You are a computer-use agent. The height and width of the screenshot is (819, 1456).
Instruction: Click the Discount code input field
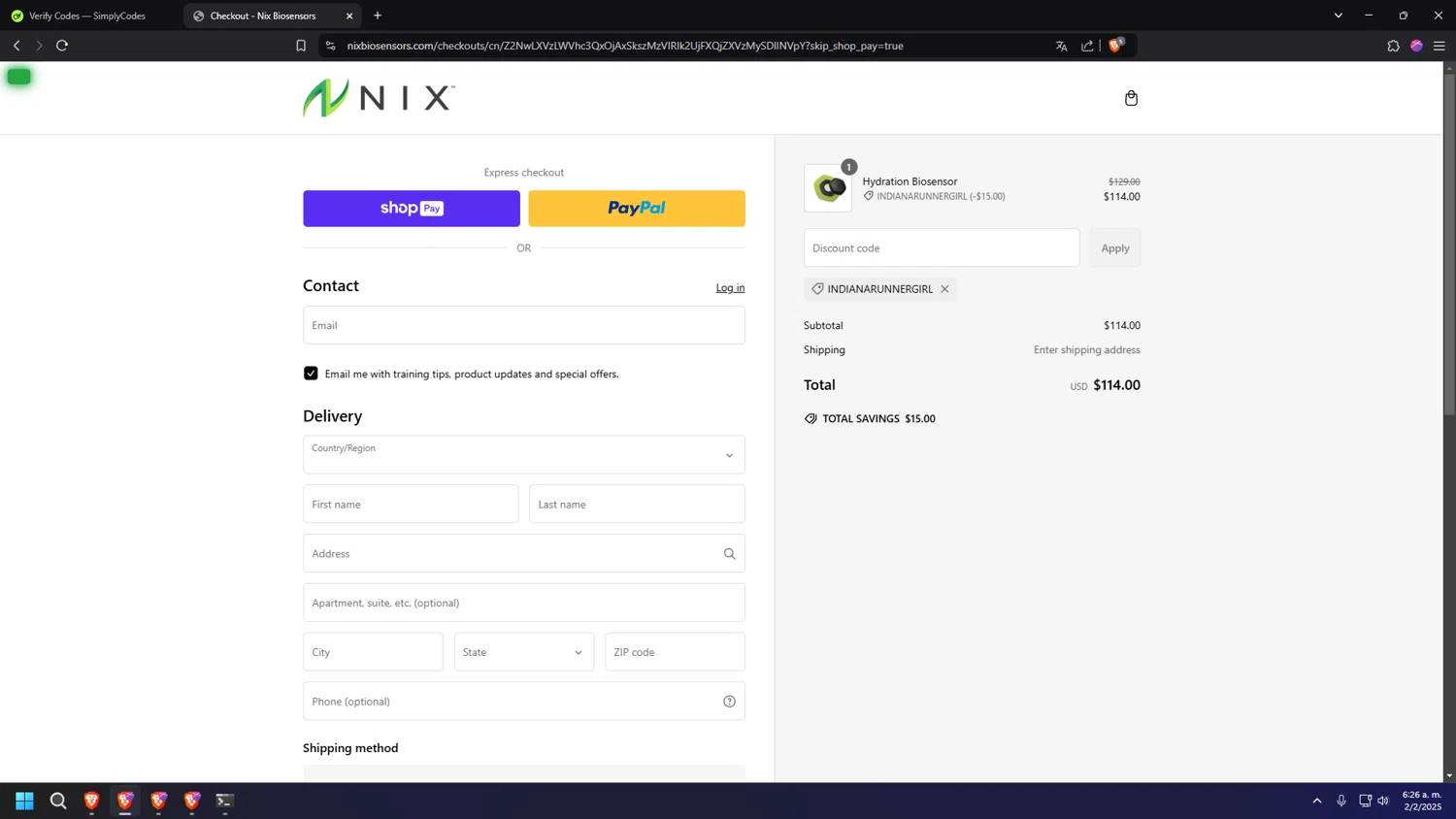tap(942, 248)
